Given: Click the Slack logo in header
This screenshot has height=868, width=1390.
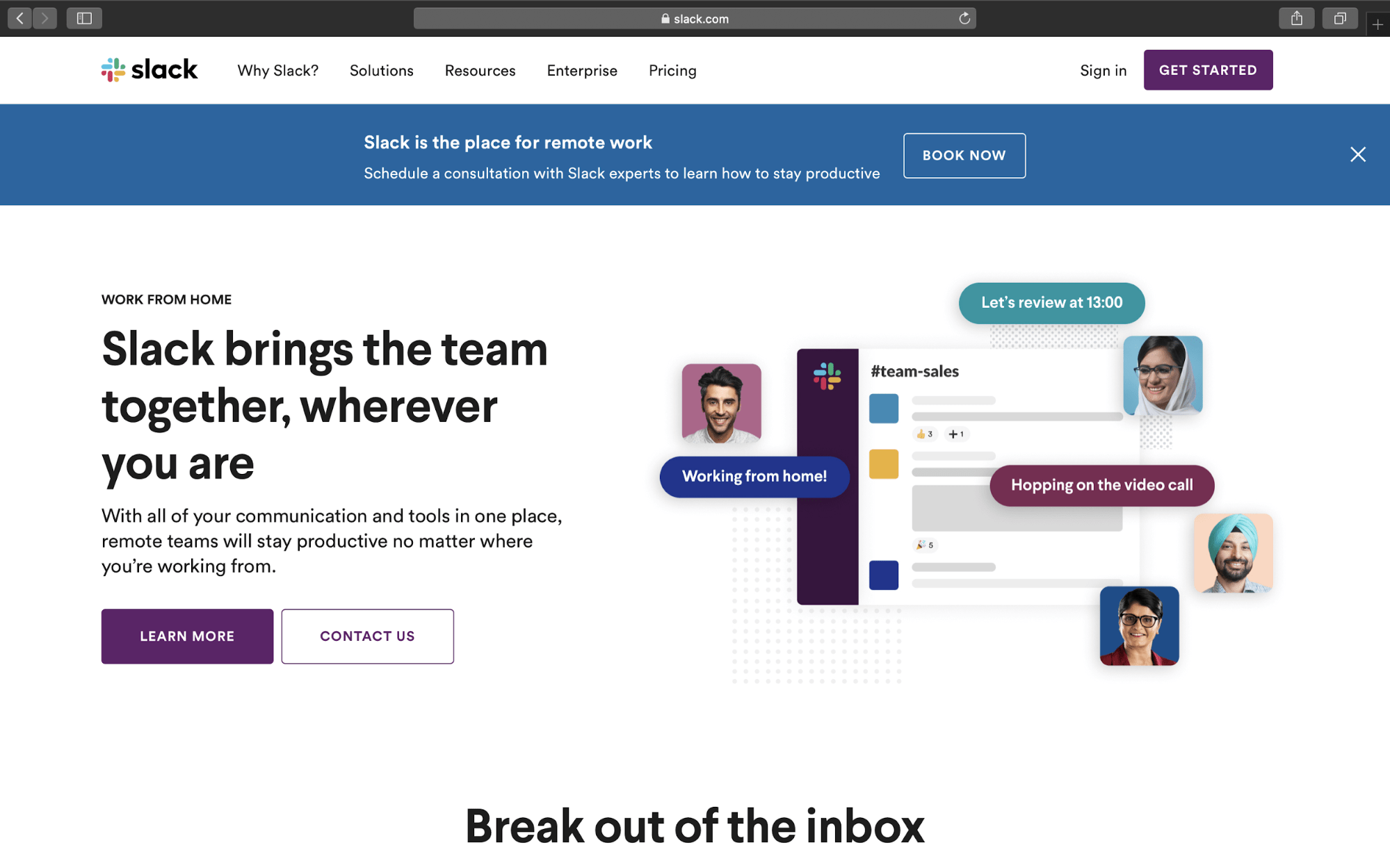Looking at the screenshot, I should point(149,70).
